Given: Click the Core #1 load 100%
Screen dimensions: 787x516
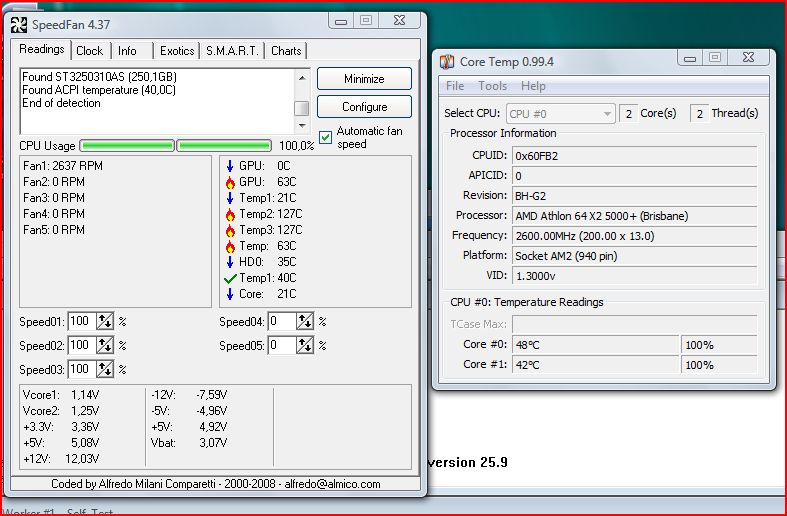Looking at the screenshot, I should coord(719,365).
